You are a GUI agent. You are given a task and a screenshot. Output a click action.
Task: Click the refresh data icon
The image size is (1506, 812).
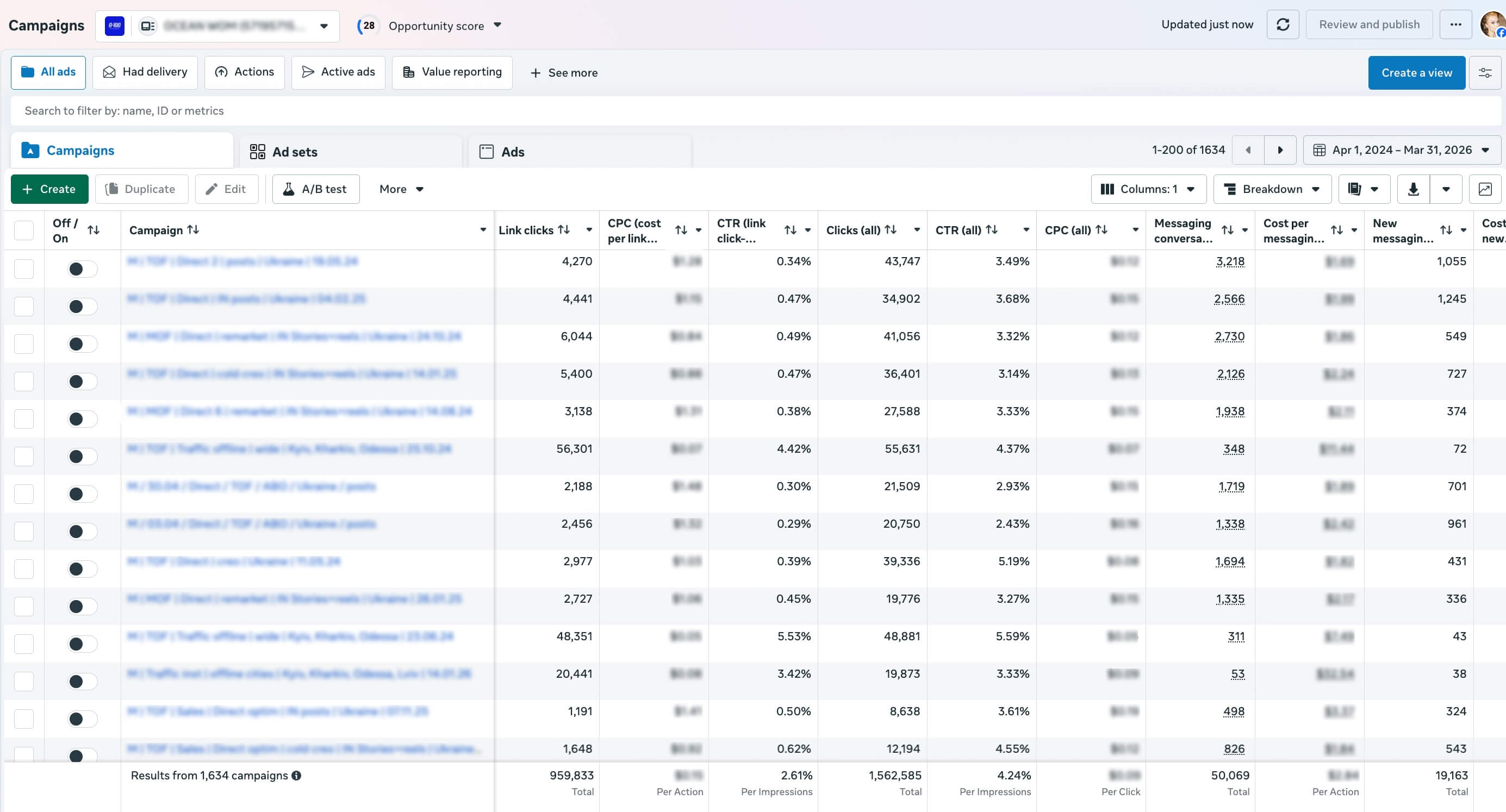pos(1283,24)
